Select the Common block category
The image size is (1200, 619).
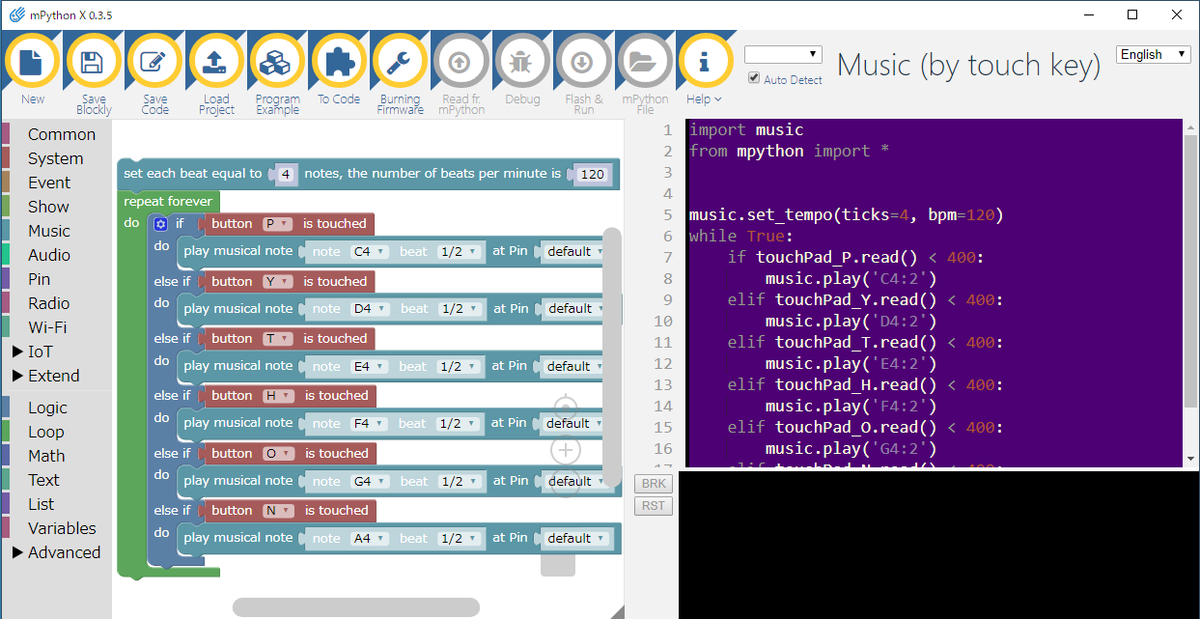point(61,134)
